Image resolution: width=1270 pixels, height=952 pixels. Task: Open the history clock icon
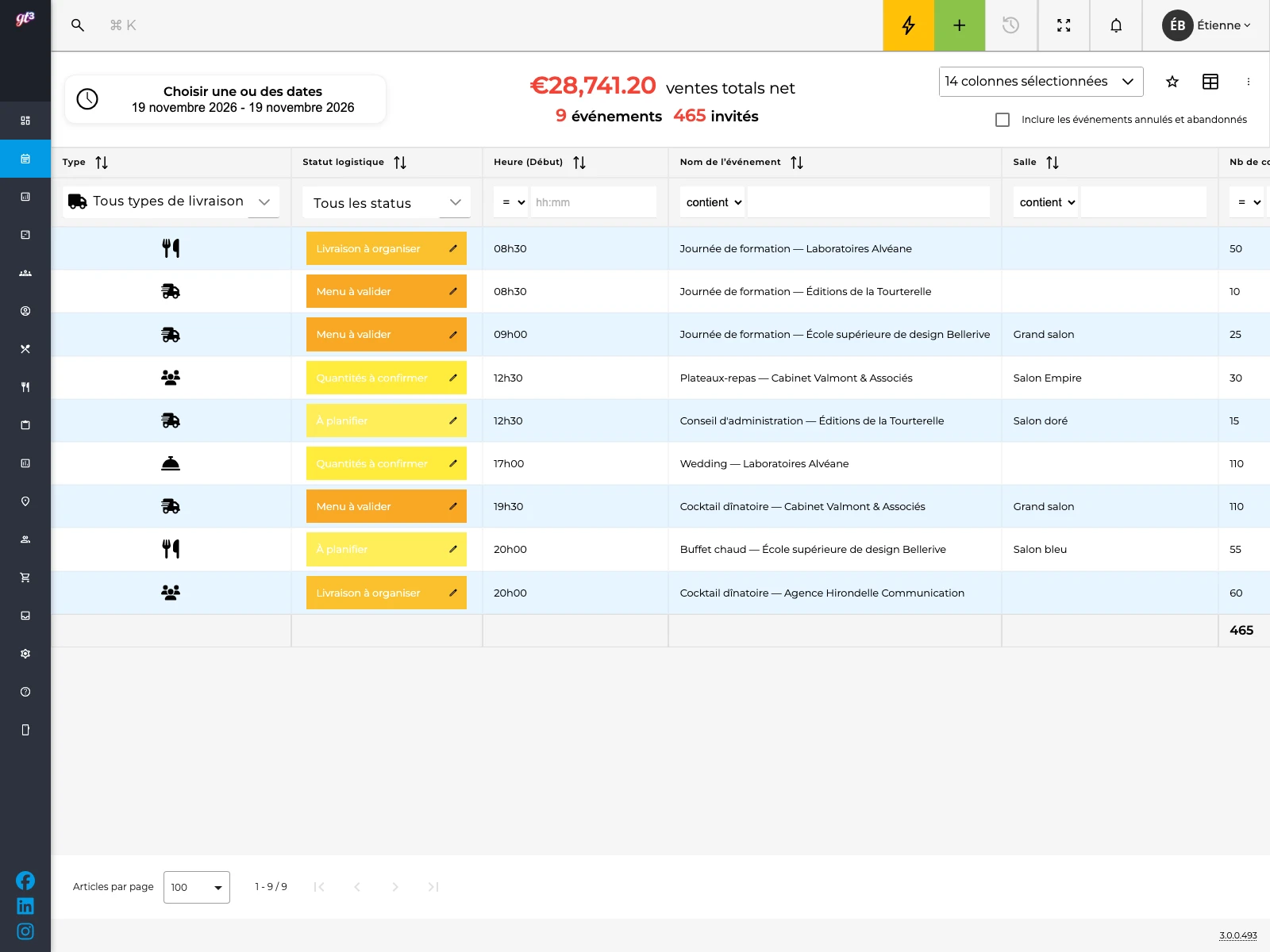(x=1010, y=25)
